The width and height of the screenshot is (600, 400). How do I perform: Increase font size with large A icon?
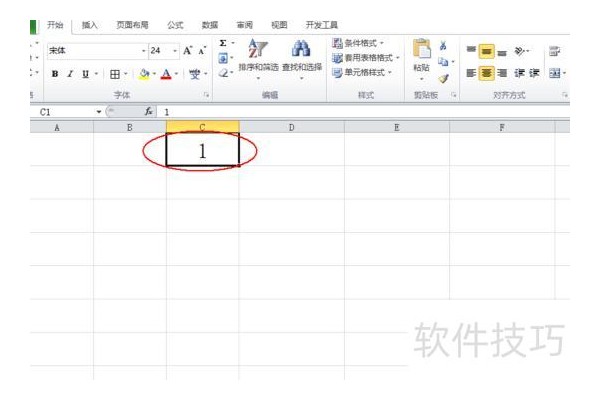pos(188,51)
